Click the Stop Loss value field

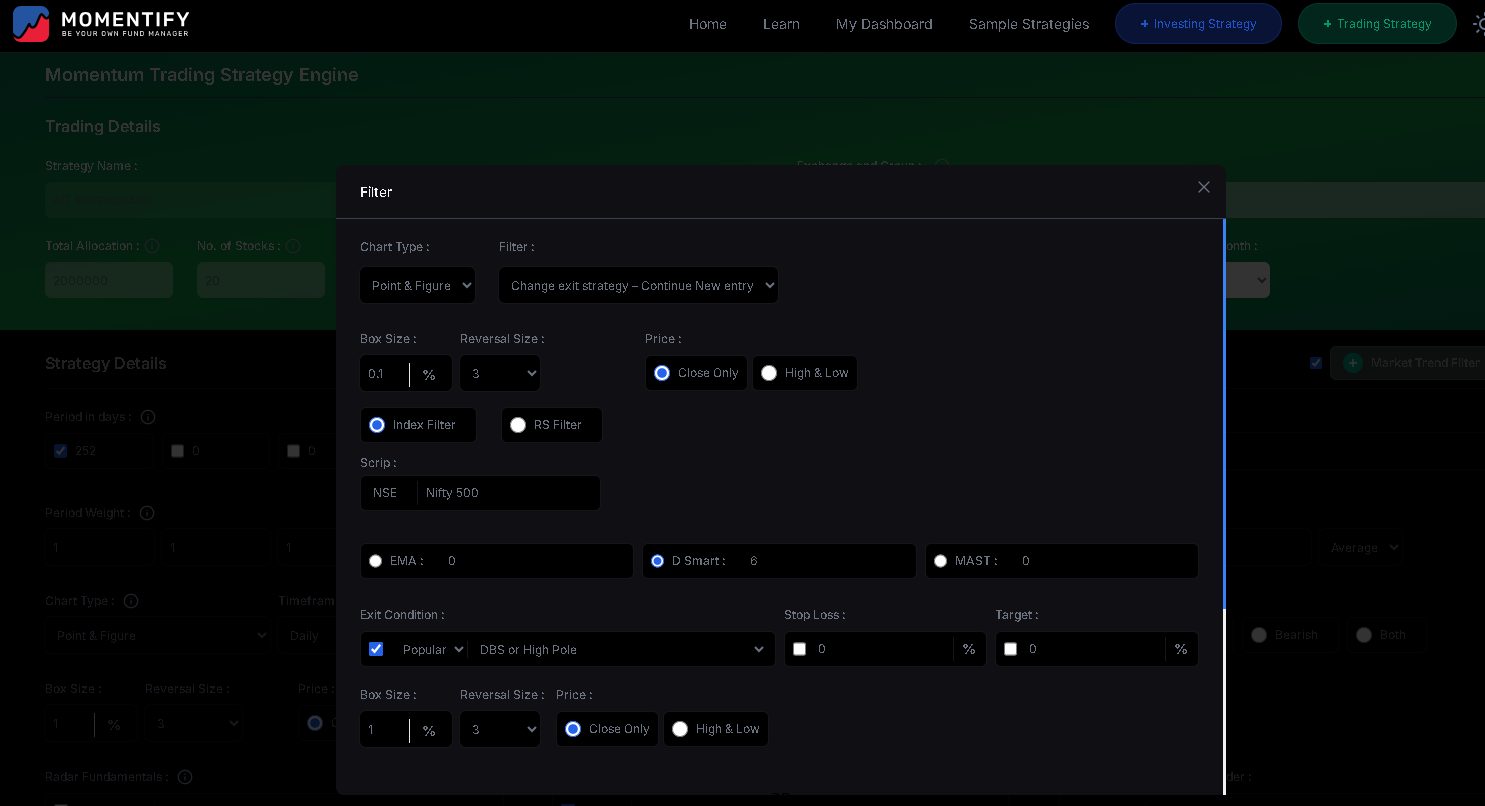(882, 649)
